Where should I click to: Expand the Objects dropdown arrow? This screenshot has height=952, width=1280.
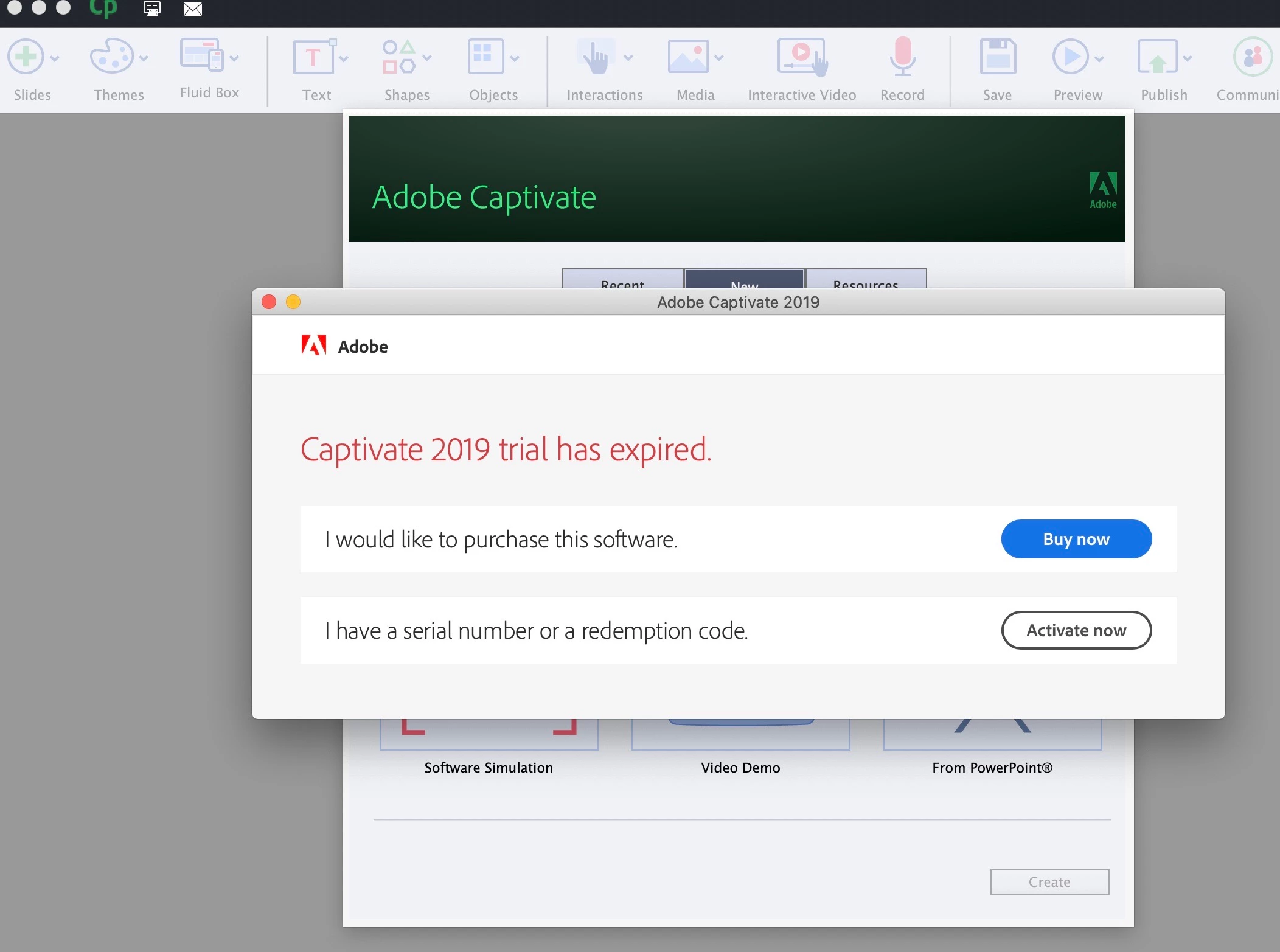tap(515, 58)
